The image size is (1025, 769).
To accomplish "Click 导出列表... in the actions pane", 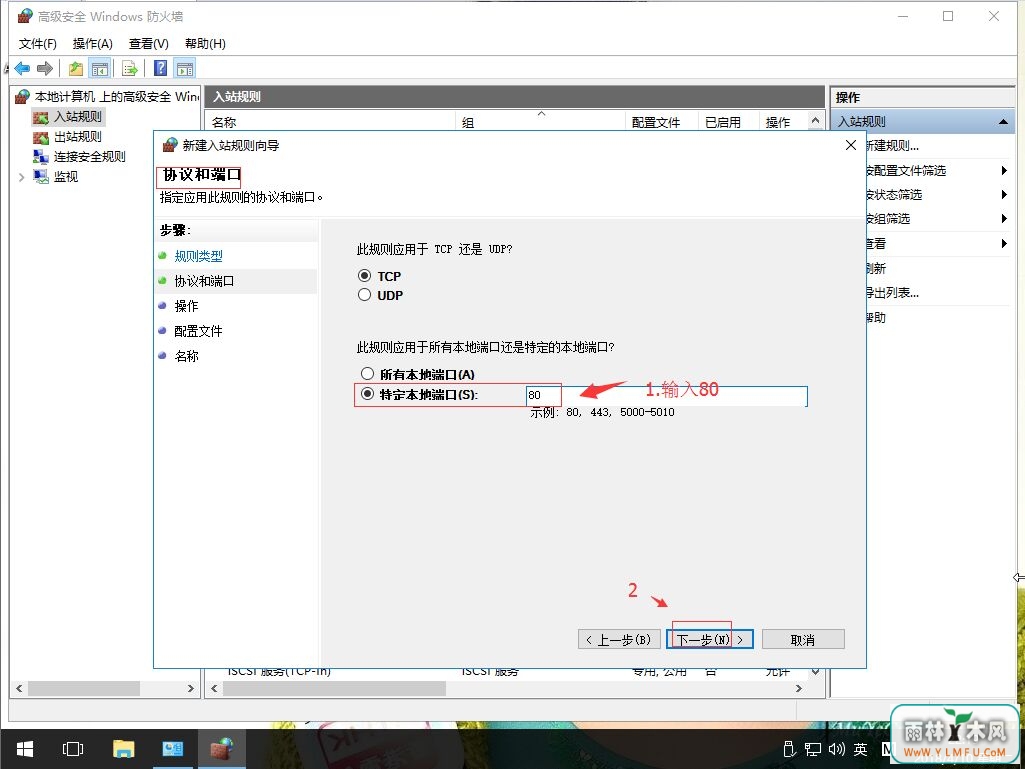I will (892, 293).
